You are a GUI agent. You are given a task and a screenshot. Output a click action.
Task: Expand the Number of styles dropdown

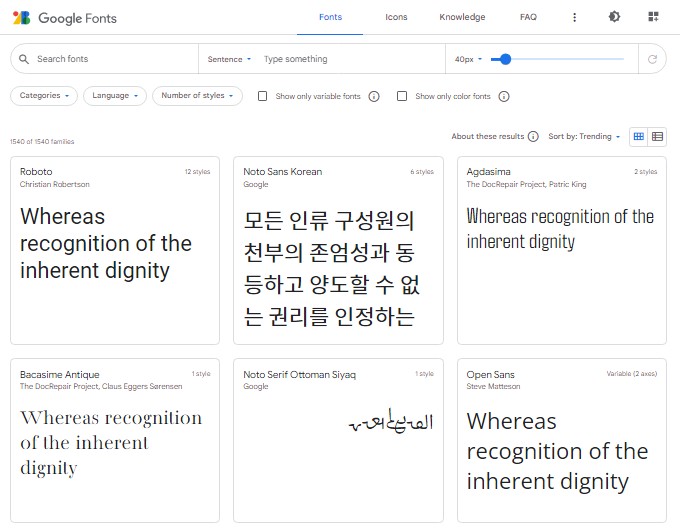tap(197, 96)
